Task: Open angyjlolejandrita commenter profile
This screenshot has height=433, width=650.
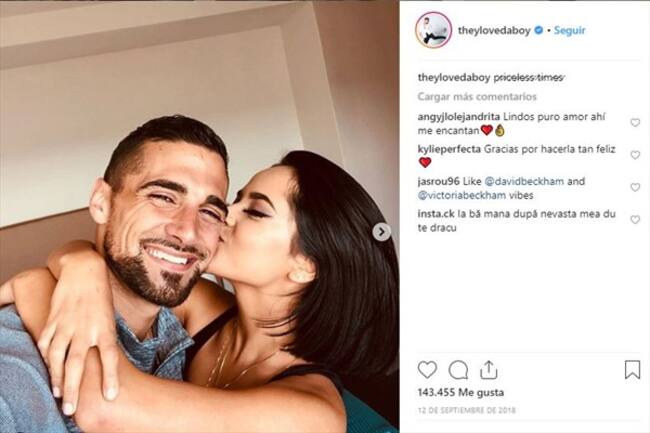Action: pos(458,117)
